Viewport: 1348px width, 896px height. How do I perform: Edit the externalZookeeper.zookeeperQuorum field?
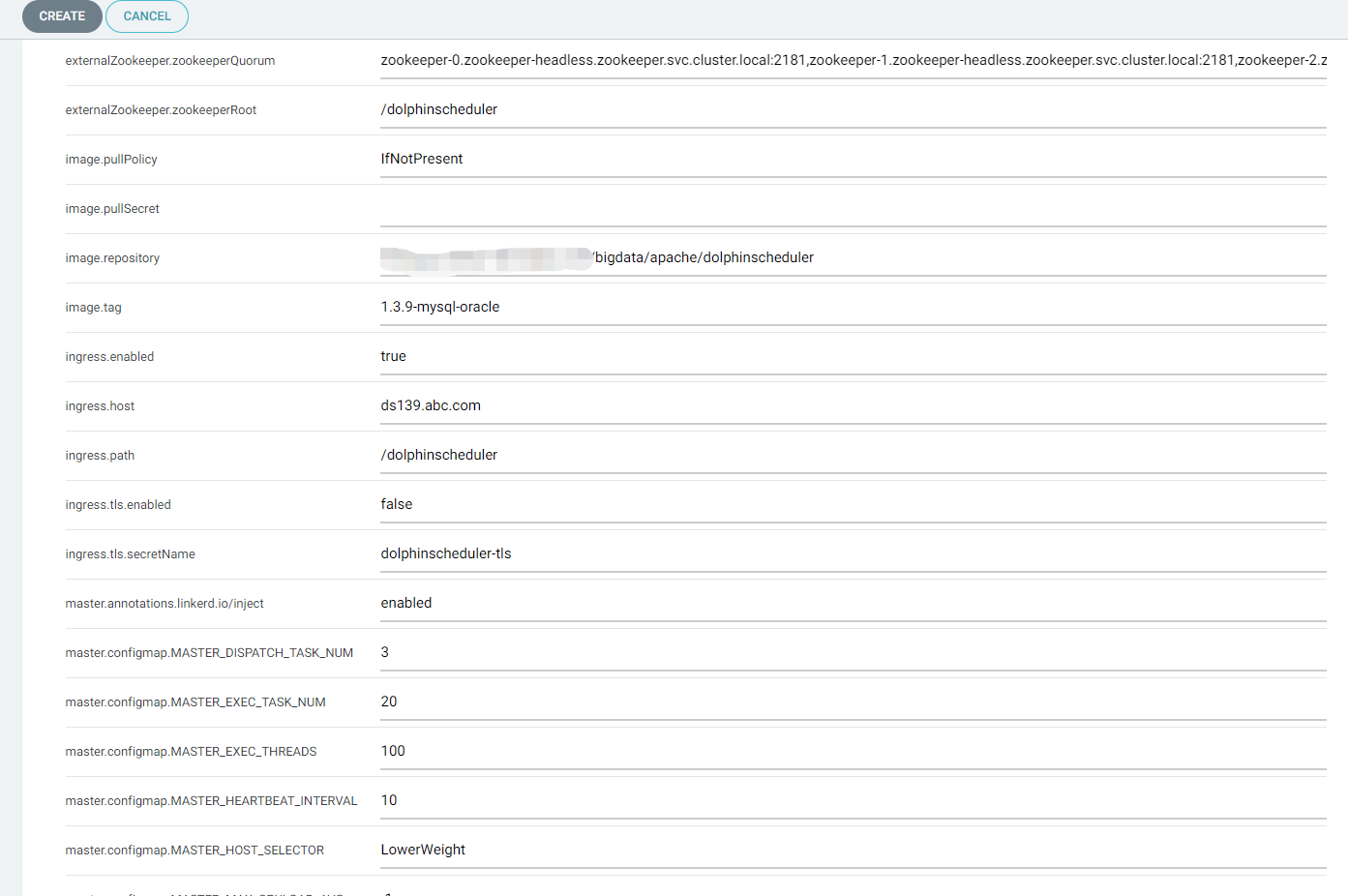852,60
